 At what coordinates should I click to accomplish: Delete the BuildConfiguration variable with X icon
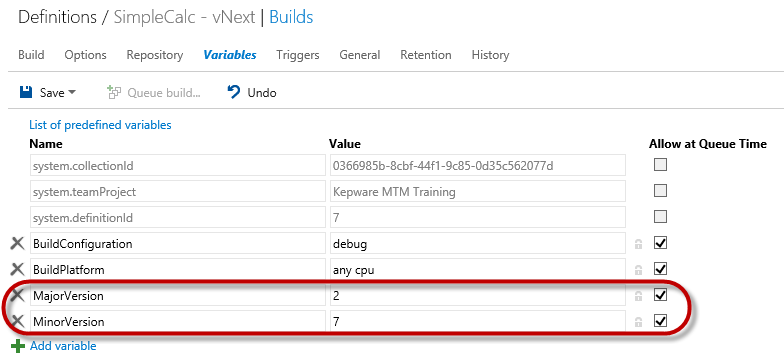pyautogui.click(x=18, y=244)
